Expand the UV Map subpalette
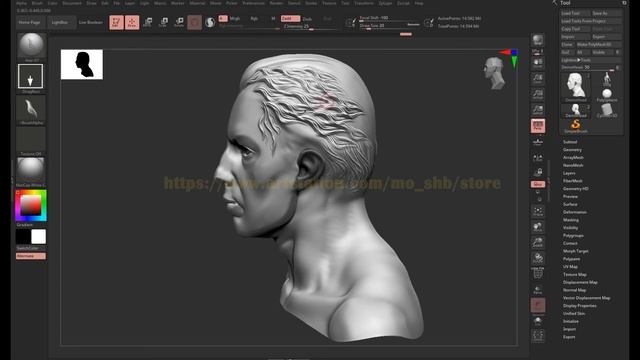 [570, 267]
